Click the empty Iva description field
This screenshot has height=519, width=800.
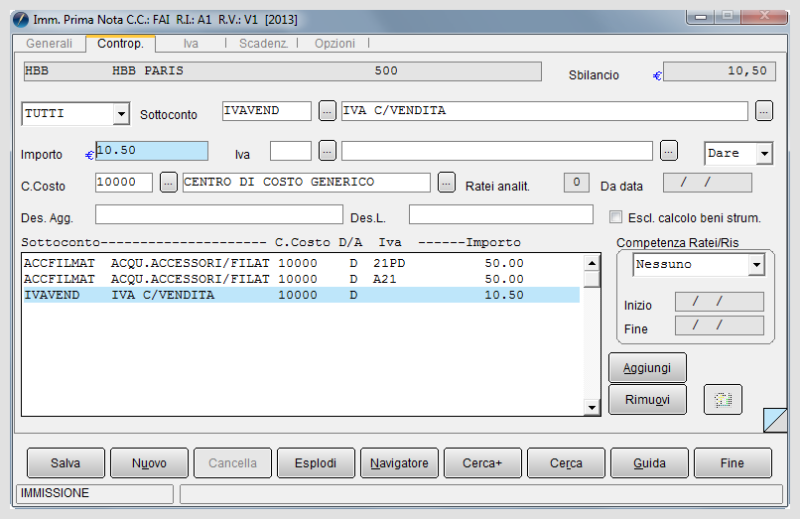496,151
